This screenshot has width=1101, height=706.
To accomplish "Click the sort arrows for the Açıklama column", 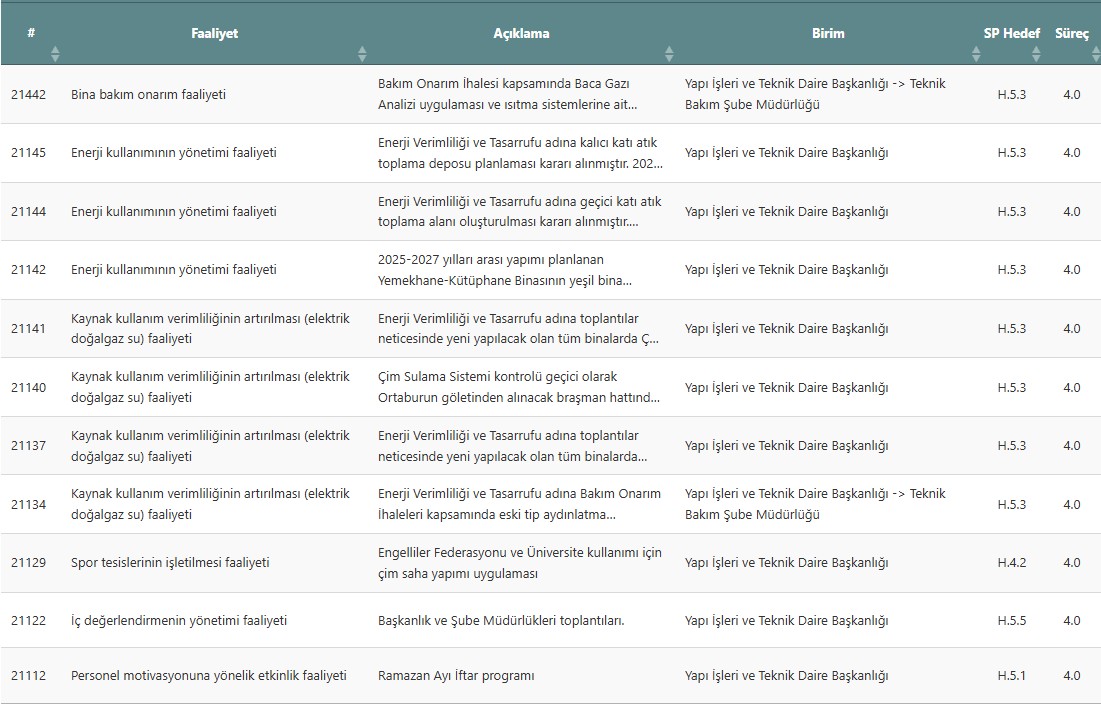I will tap(669, 54).
